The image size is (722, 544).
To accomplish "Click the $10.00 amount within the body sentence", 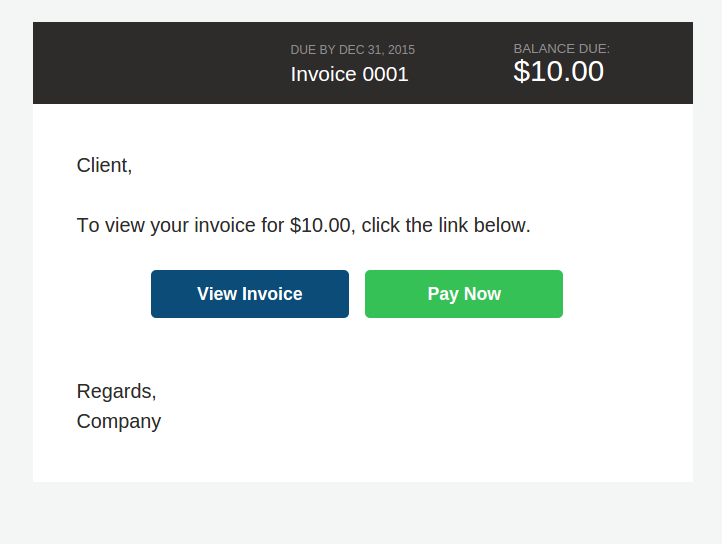I will tap(322, 226).
